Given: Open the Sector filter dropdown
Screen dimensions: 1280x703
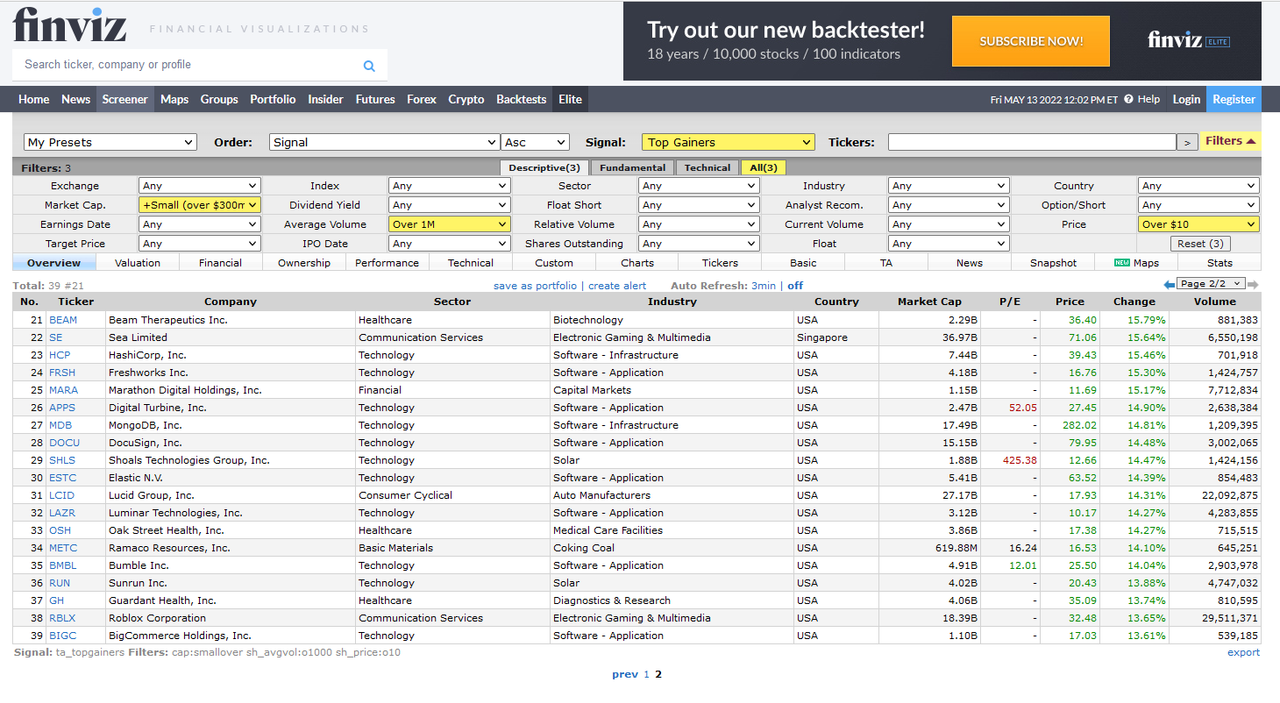Looking at the screenshot, I should (698, 186).
